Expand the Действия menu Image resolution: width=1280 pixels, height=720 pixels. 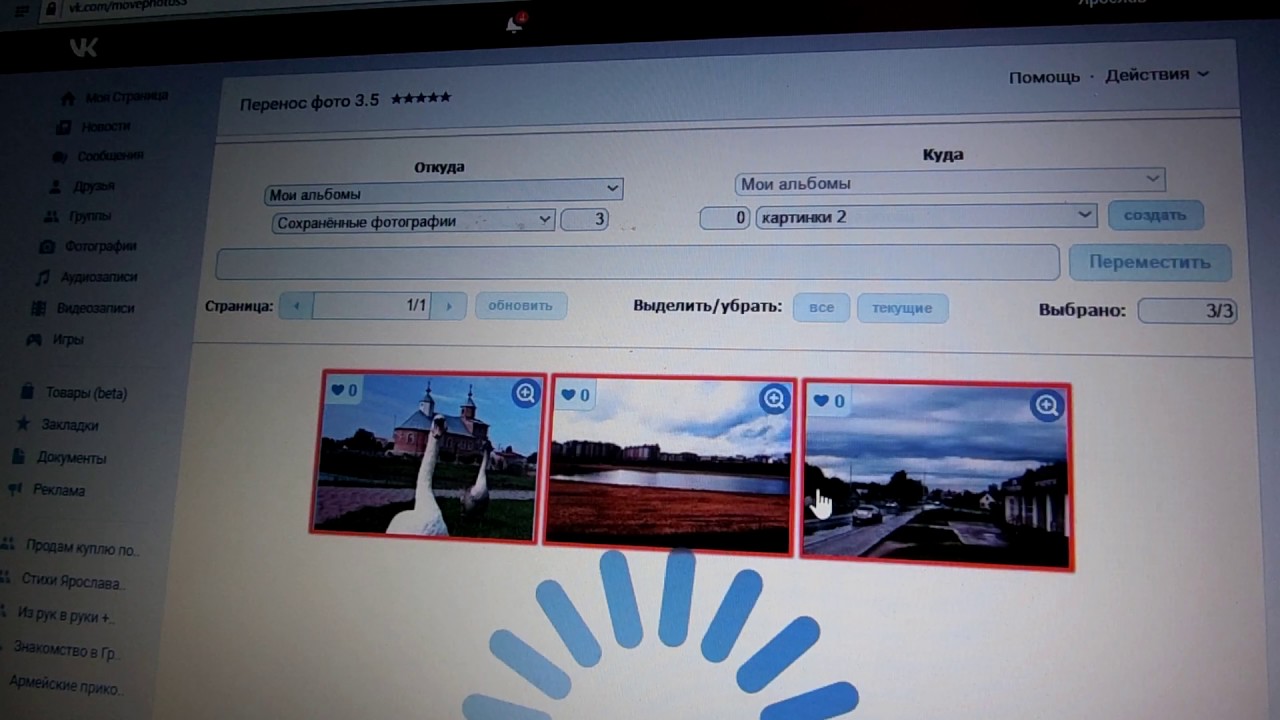pyautogui.click(x=1157, y=75)
